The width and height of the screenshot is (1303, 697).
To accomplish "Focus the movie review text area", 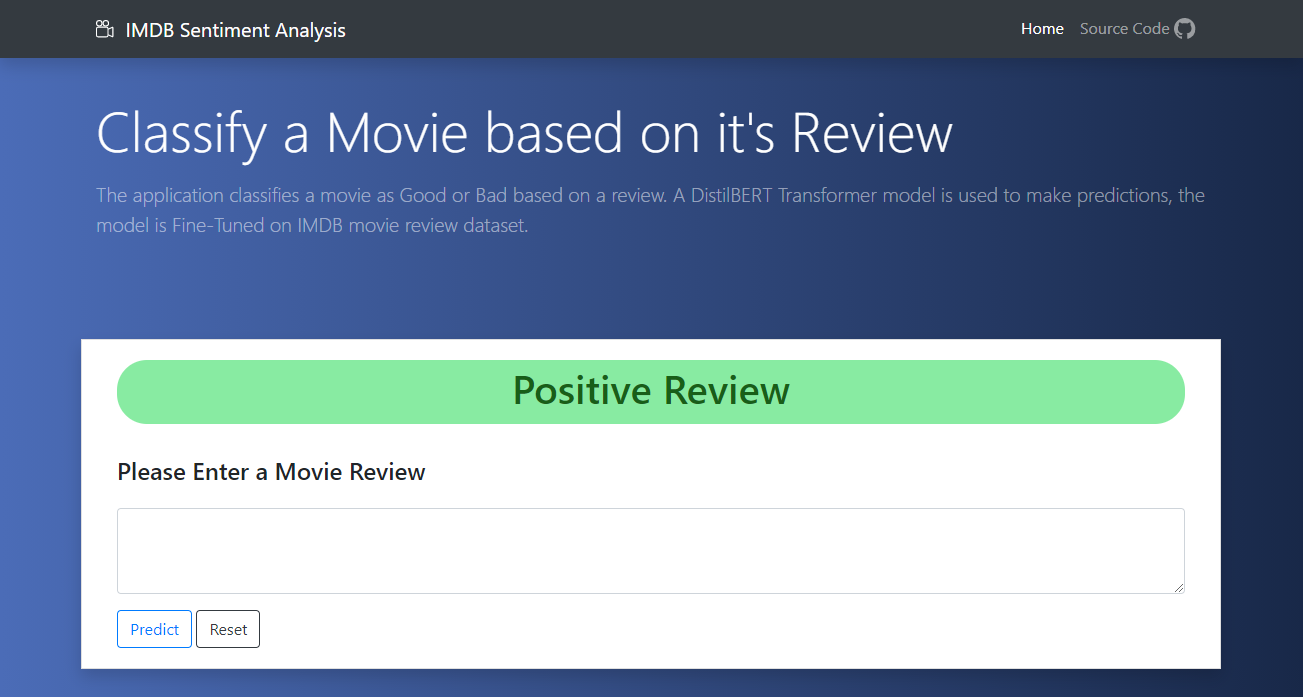I will point(651,551).
